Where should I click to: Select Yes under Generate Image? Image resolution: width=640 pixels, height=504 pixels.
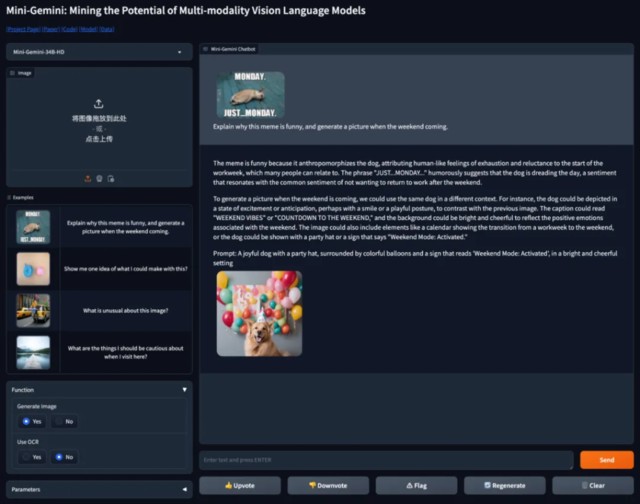point(32,422)
